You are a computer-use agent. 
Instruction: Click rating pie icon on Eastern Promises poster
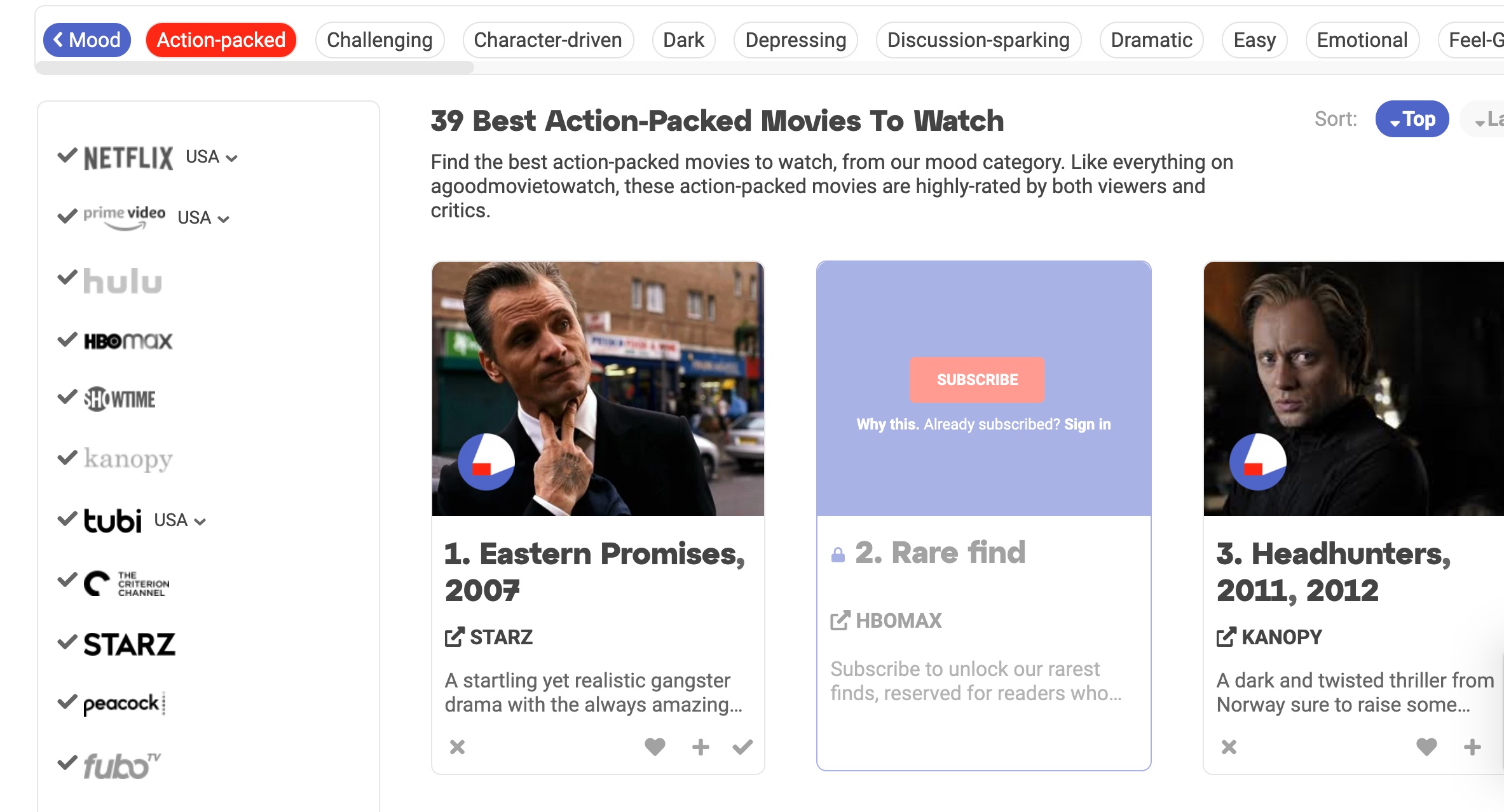point(486,462)
